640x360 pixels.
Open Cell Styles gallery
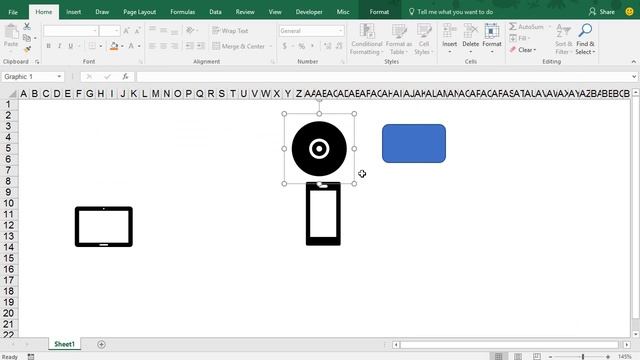pos(424,39)
